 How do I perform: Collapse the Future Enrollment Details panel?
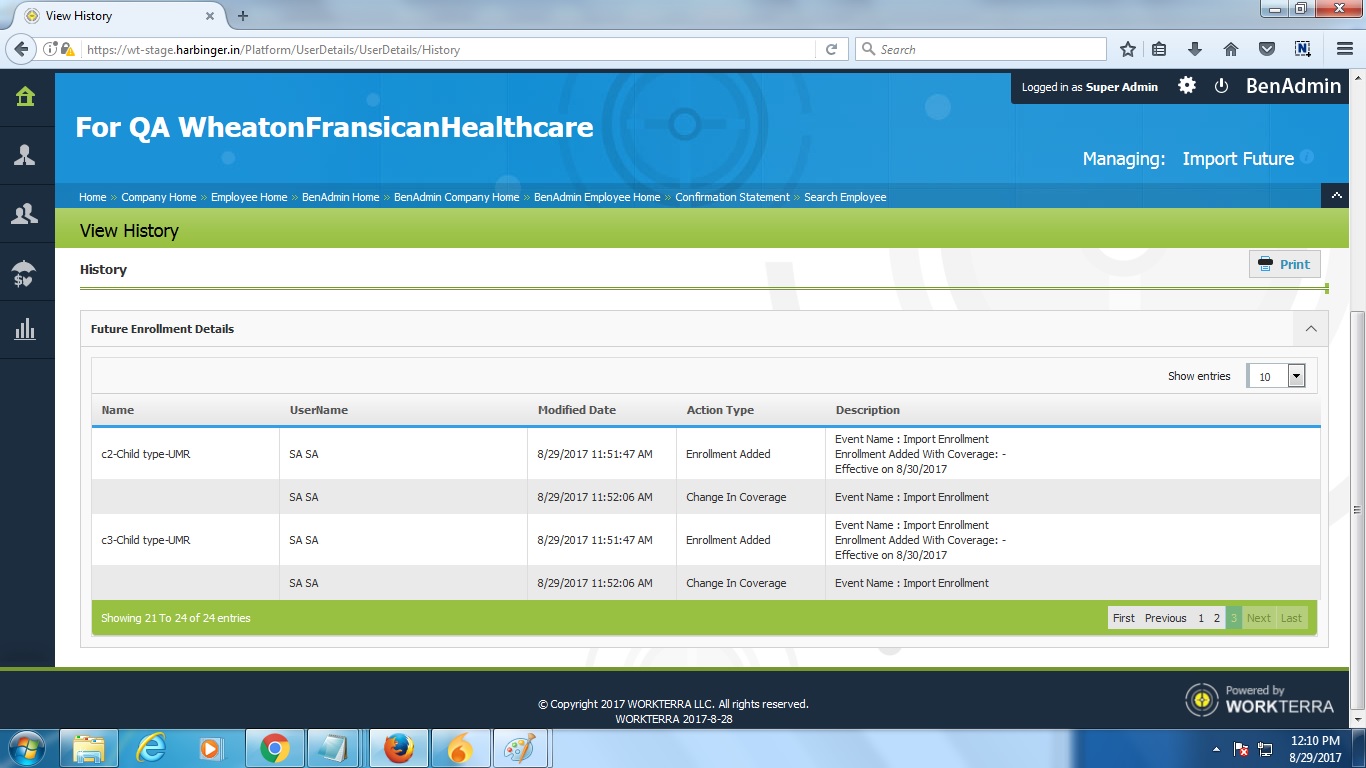click(1310, 329)
